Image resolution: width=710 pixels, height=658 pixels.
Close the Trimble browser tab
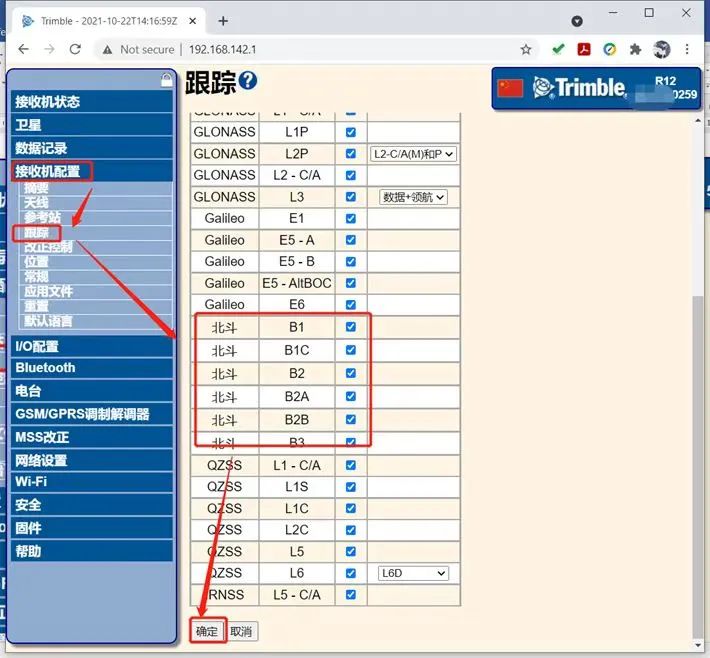pos(192,21)
